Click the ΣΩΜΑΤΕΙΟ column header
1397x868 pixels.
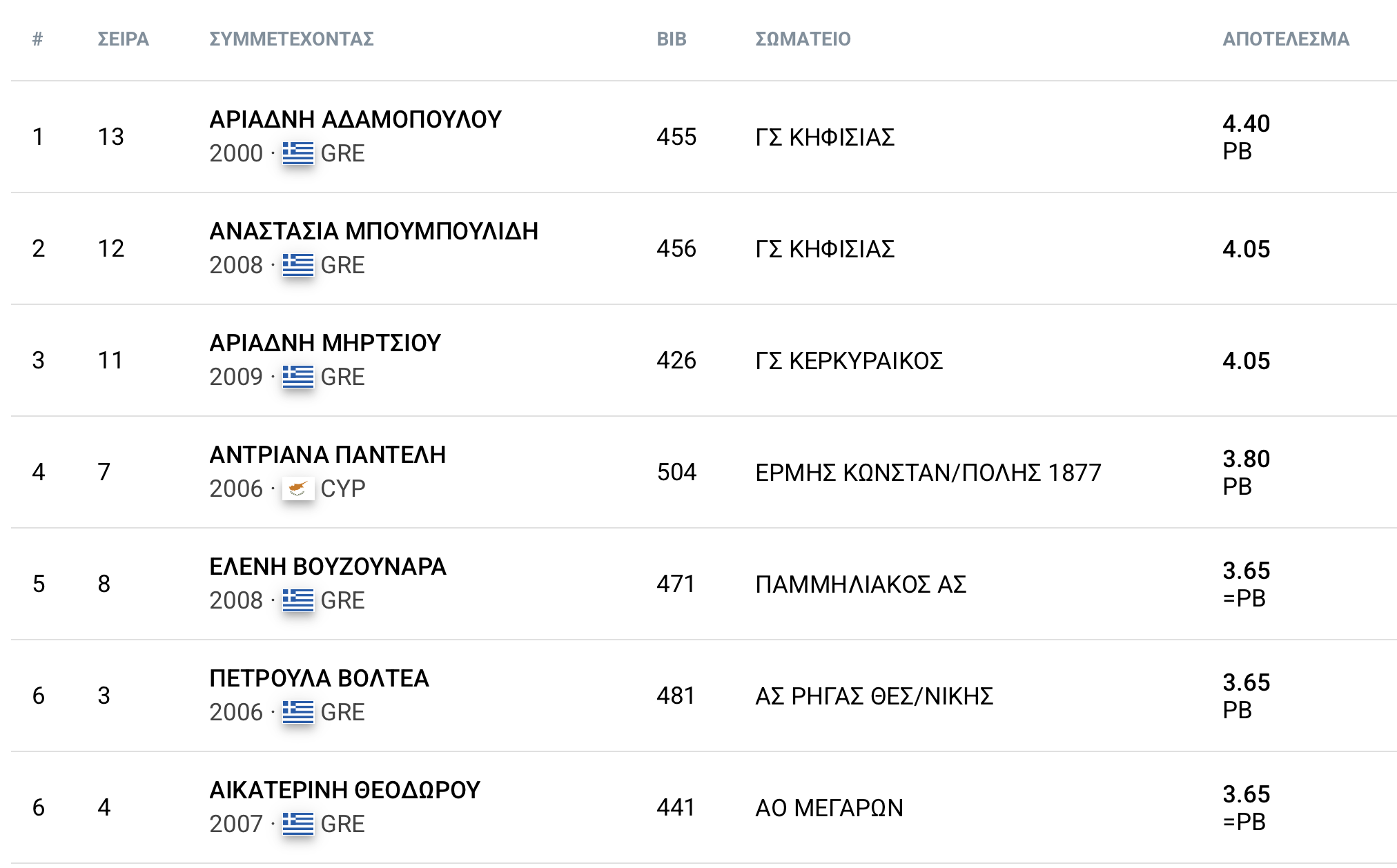[803, 39]
